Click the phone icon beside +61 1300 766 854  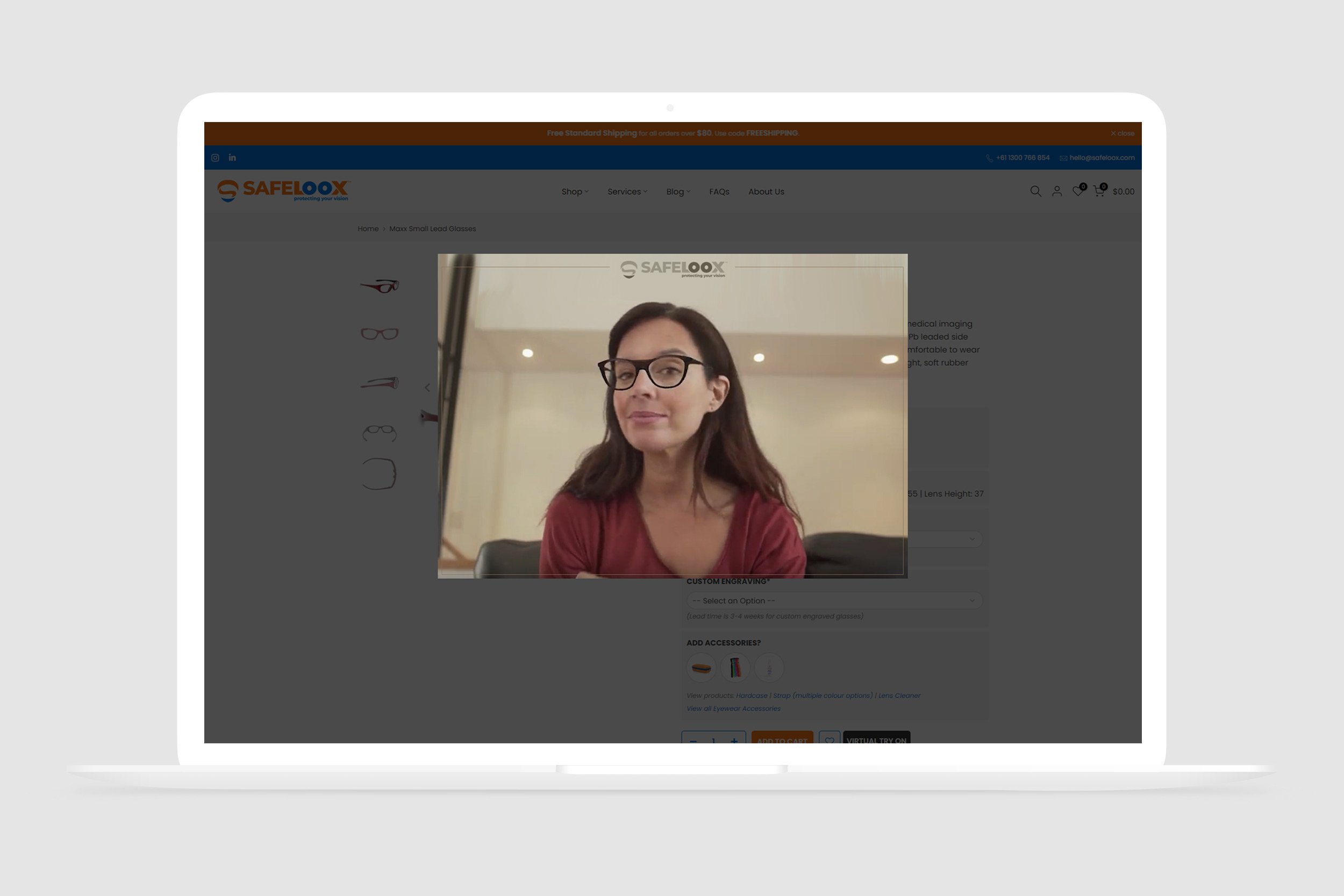[x=990, y=158]
